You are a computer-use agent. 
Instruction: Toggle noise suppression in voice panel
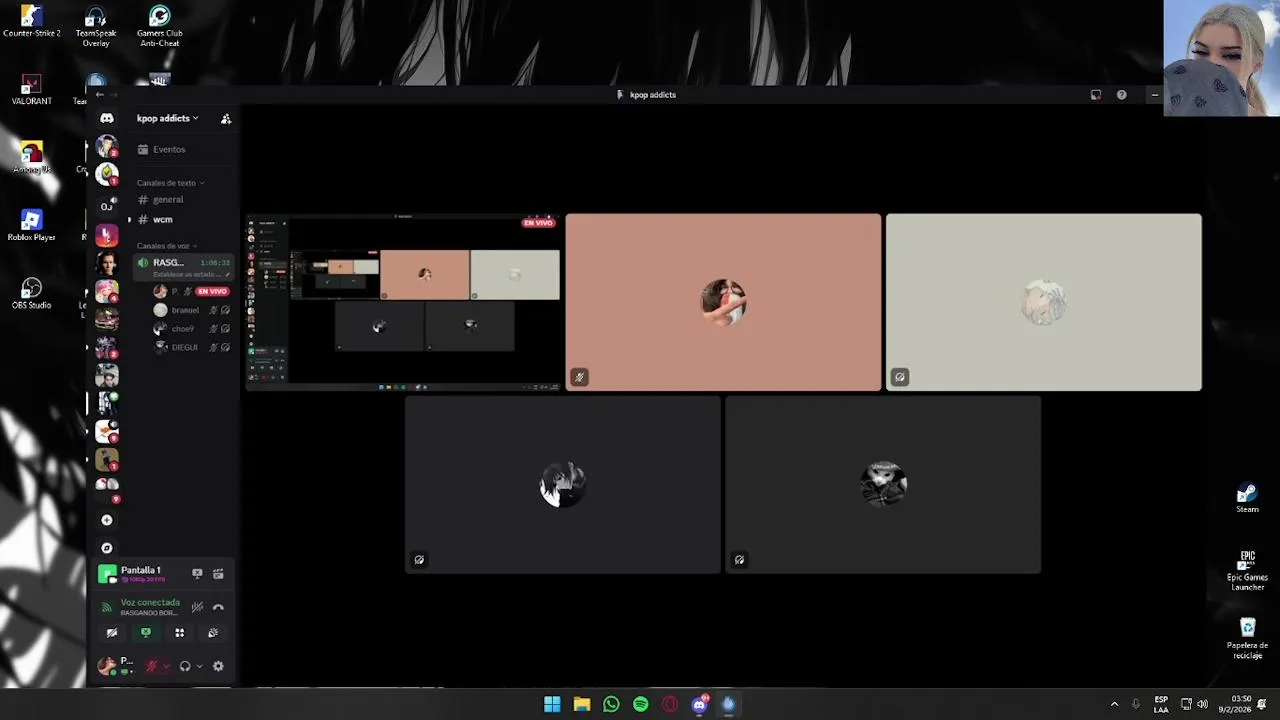(197, 607)
